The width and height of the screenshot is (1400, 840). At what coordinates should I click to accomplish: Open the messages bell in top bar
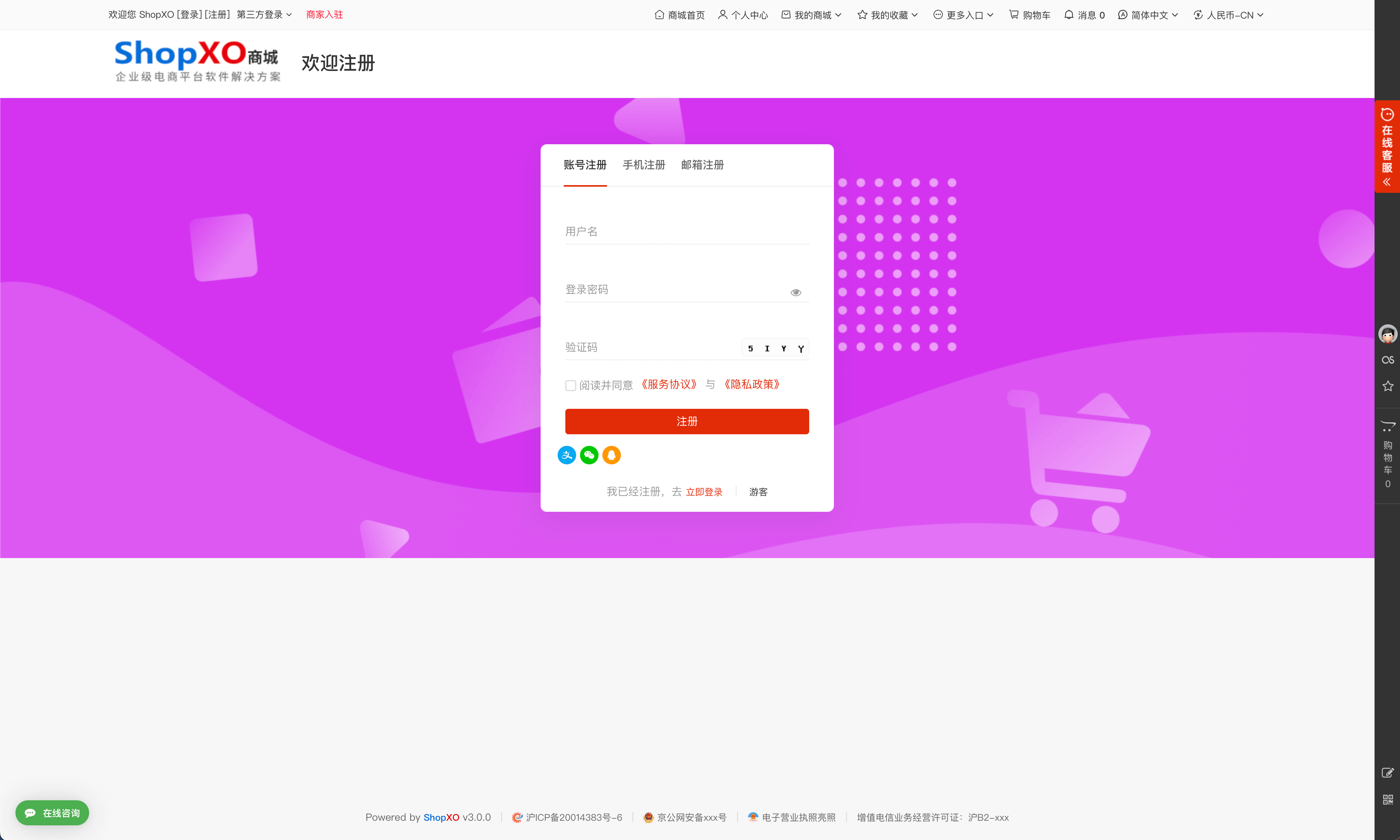pyautogui.click(x=1084, y=15)
